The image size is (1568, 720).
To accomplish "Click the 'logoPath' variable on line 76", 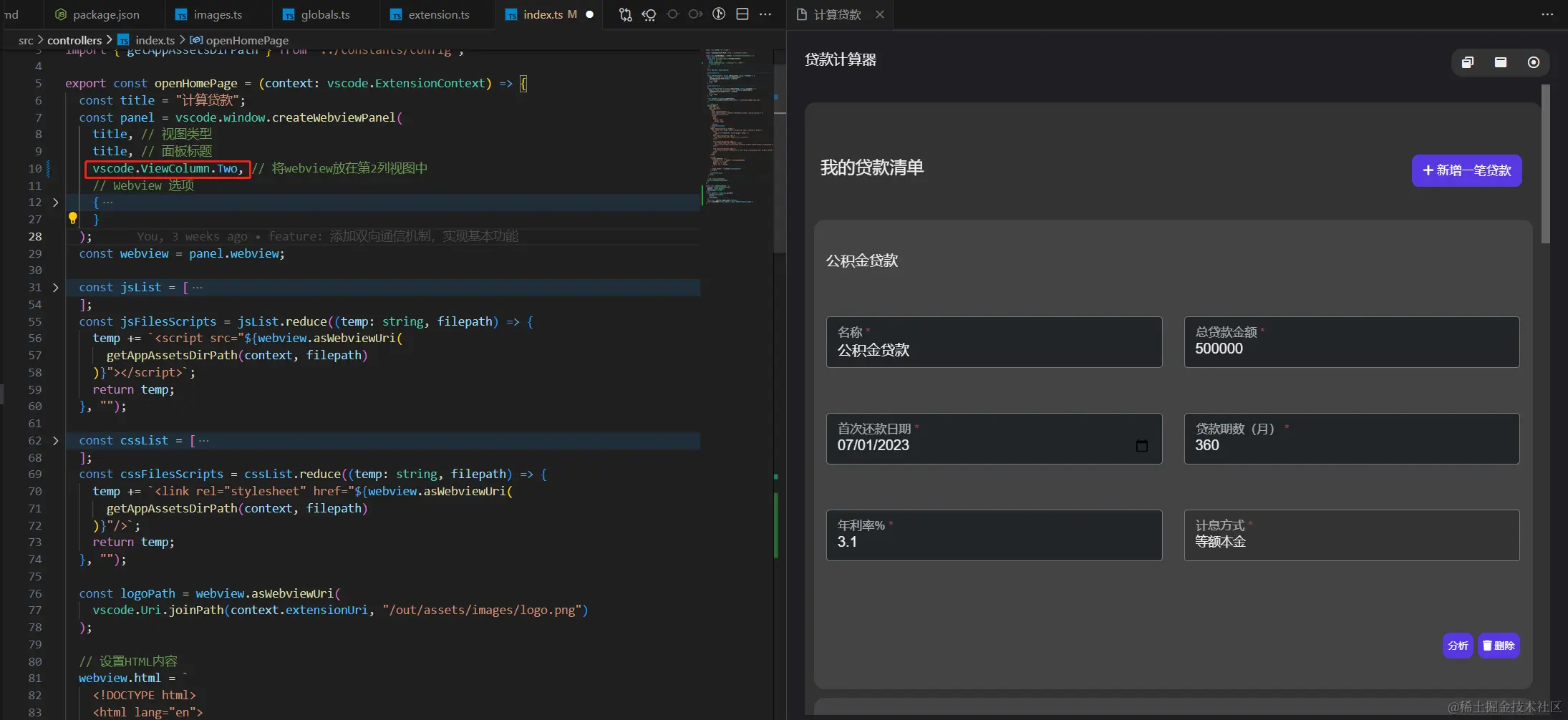I will (x=147, y=594).
